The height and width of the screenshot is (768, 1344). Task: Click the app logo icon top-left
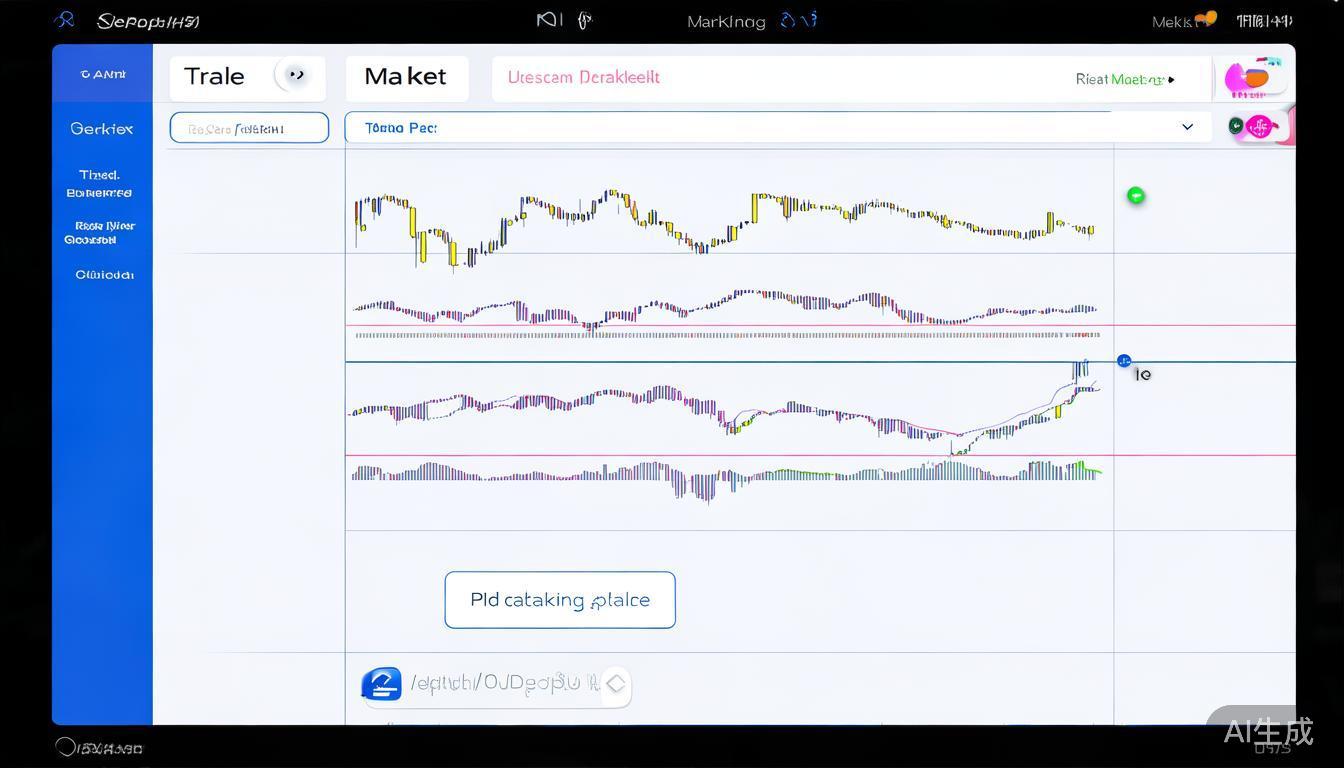pos(64,19)
